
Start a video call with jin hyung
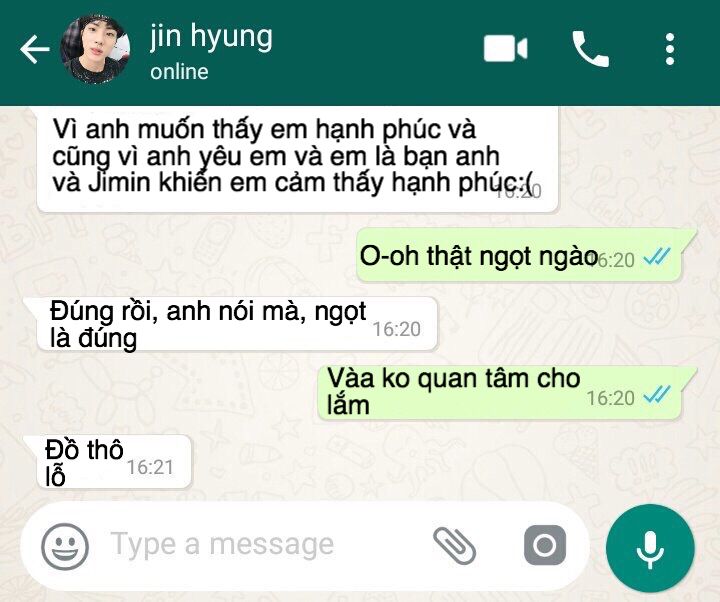[506, 48]
